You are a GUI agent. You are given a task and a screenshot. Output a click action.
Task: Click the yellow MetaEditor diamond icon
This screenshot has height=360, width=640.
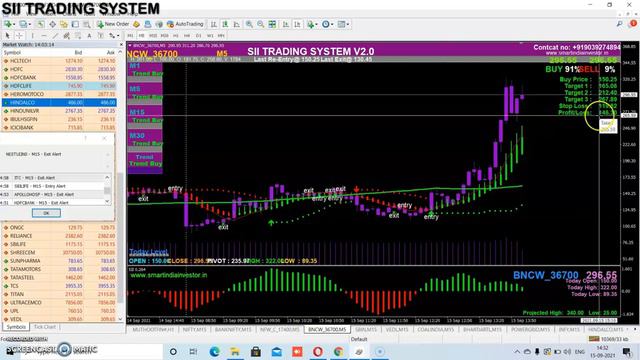(136, 24)
